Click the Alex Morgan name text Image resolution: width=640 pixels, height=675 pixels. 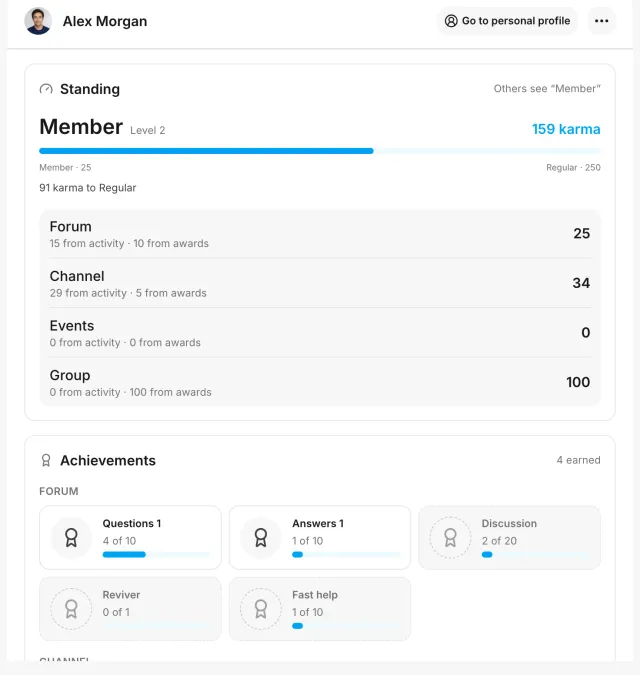pyautogui.click(x=105, y=21)
